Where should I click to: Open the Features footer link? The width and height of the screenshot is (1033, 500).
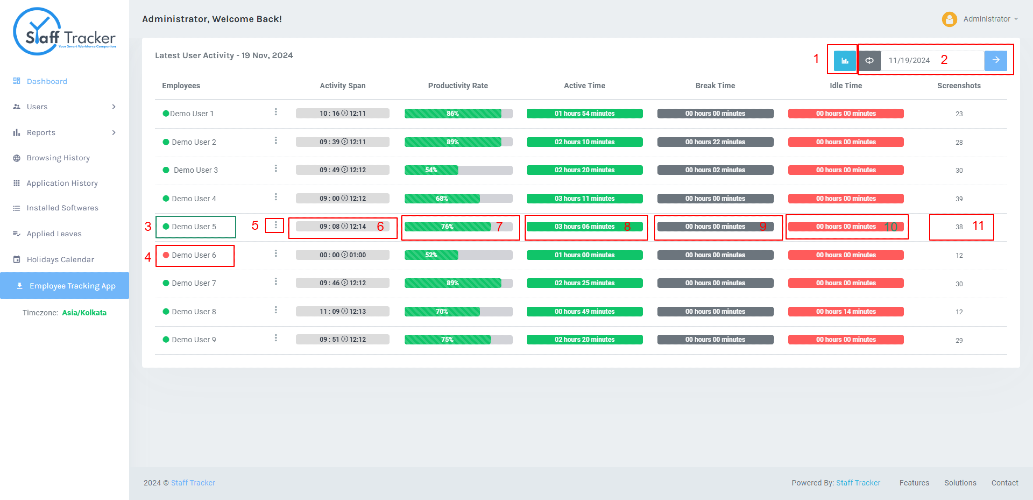[x=914, y=483]
